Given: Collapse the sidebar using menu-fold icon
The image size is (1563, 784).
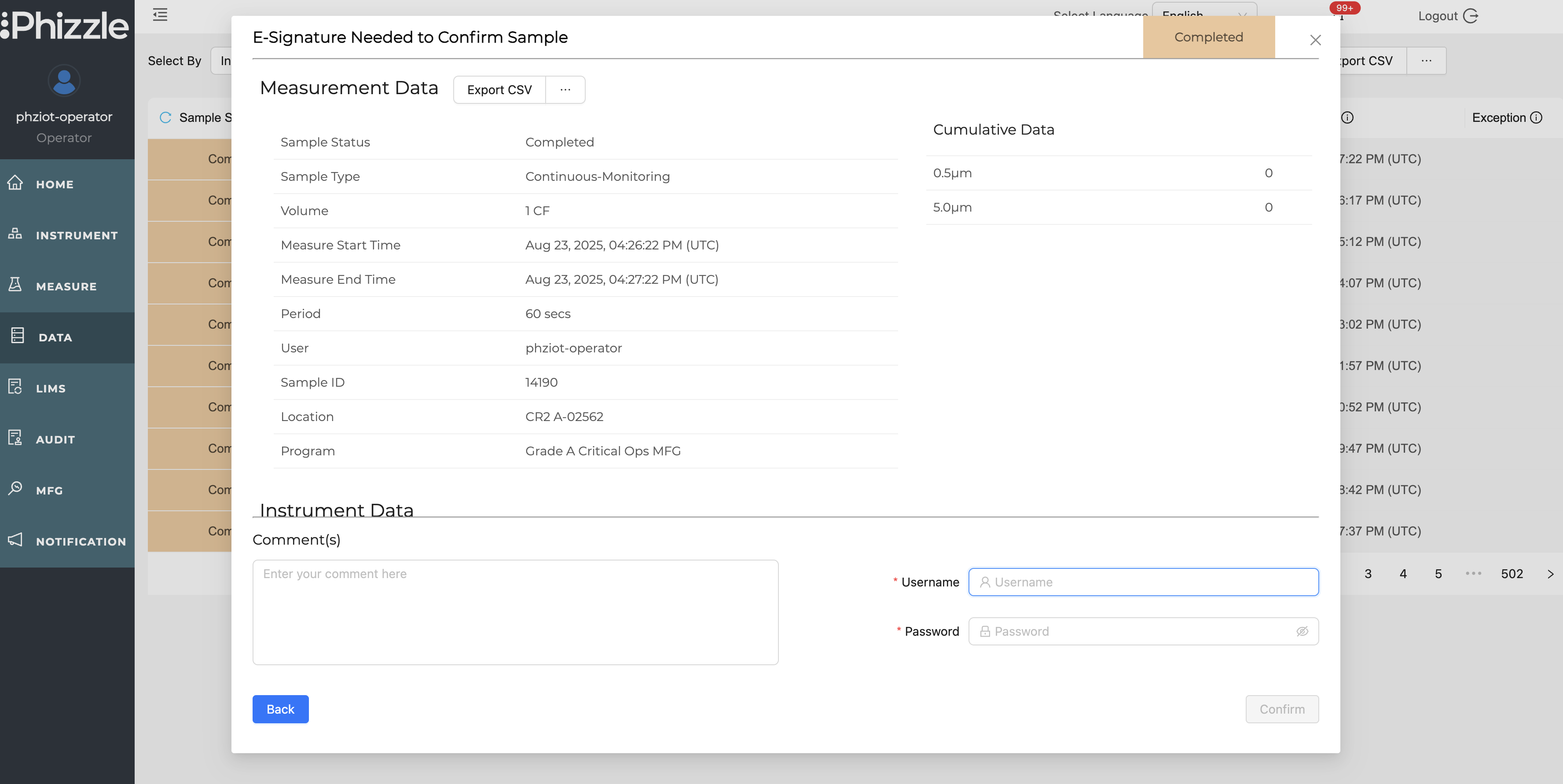Looking at the screenshot, I should point(160,15).
